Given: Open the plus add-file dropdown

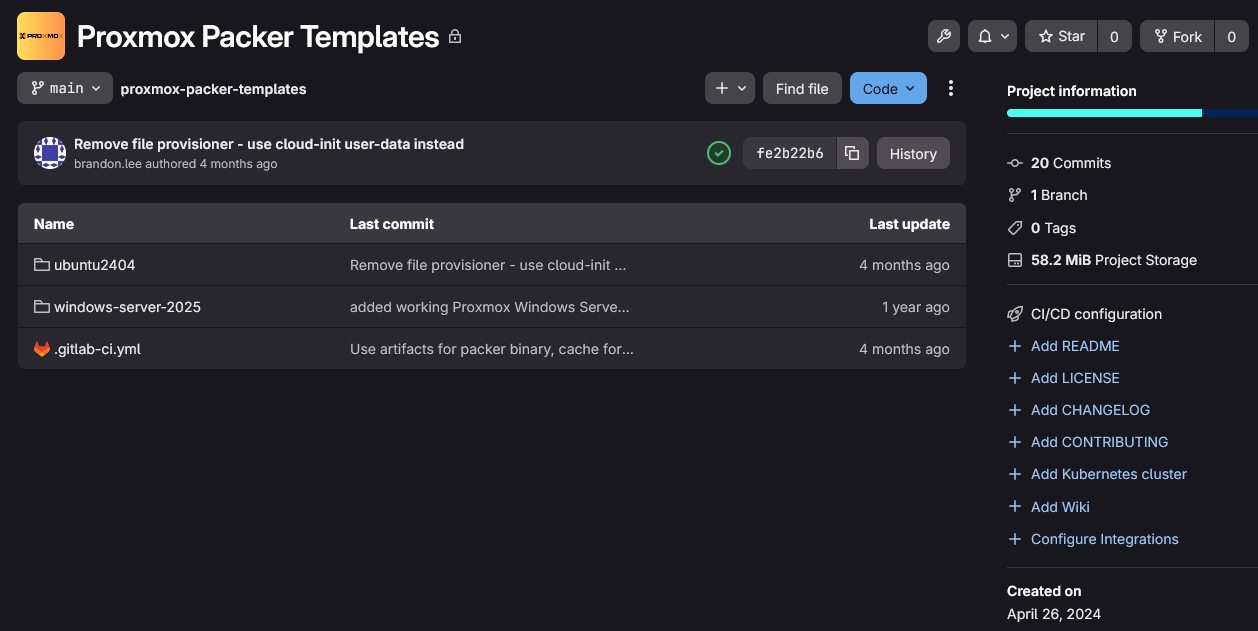Looking at the screenshot, I should pos(730,88).
